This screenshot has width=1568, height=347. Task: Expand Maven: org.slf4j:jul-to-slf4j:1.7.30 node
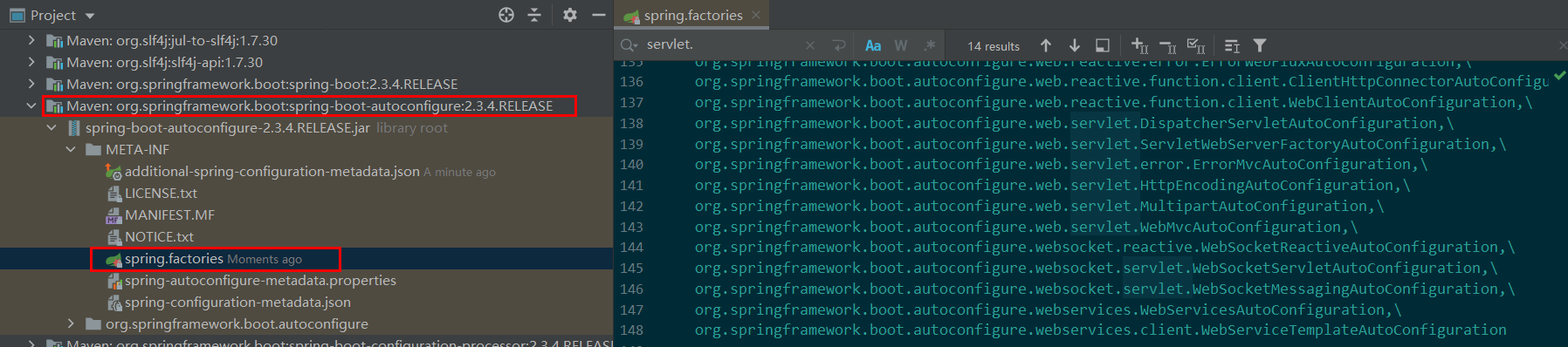31,40
